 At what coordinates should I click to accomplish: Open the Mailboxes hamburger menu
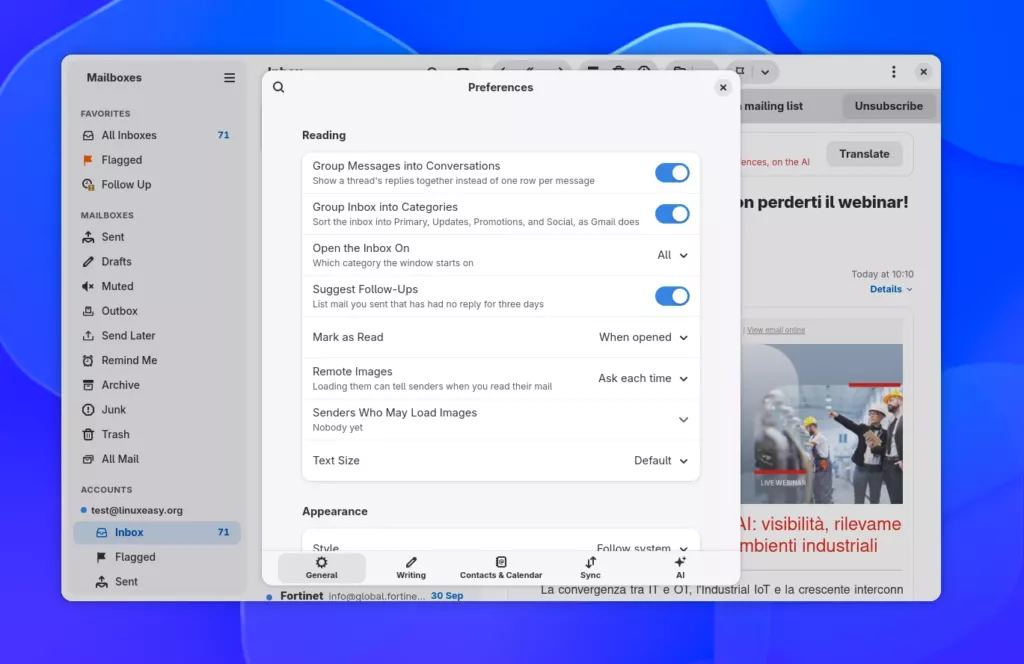coord(229,78)
